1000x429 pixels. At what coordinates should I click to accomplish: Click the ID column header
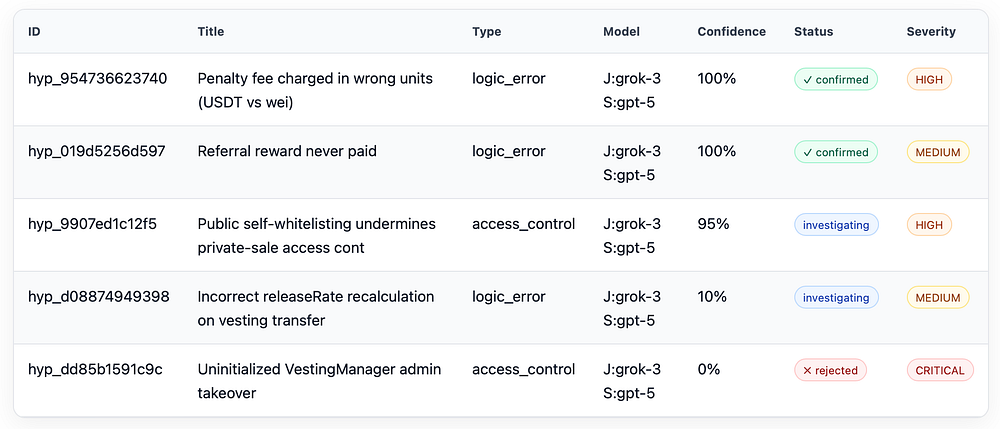point(34,32)
